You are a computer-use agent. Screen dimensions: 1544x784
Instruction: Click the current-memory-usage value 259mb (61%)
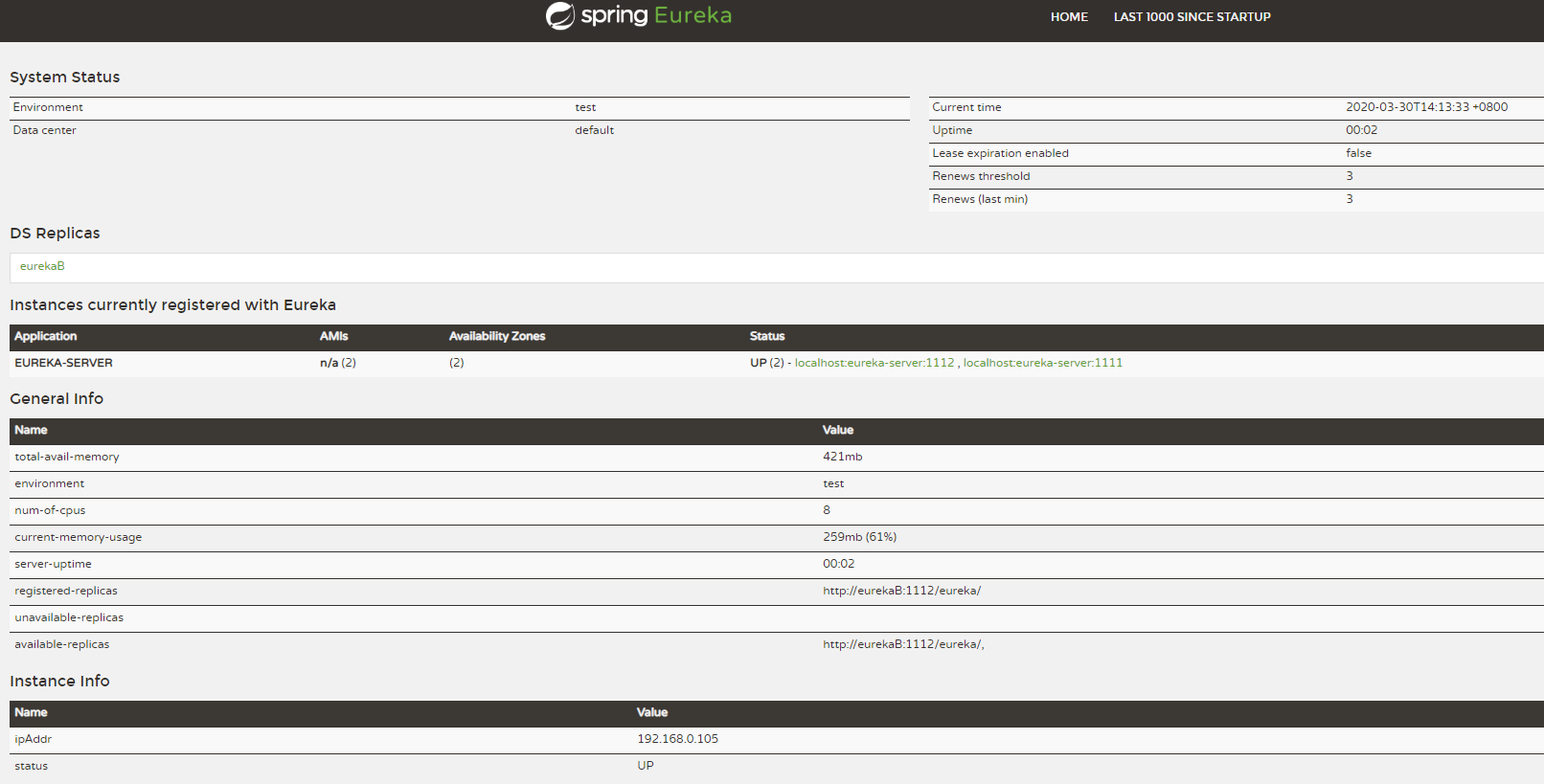coord(859,537)
